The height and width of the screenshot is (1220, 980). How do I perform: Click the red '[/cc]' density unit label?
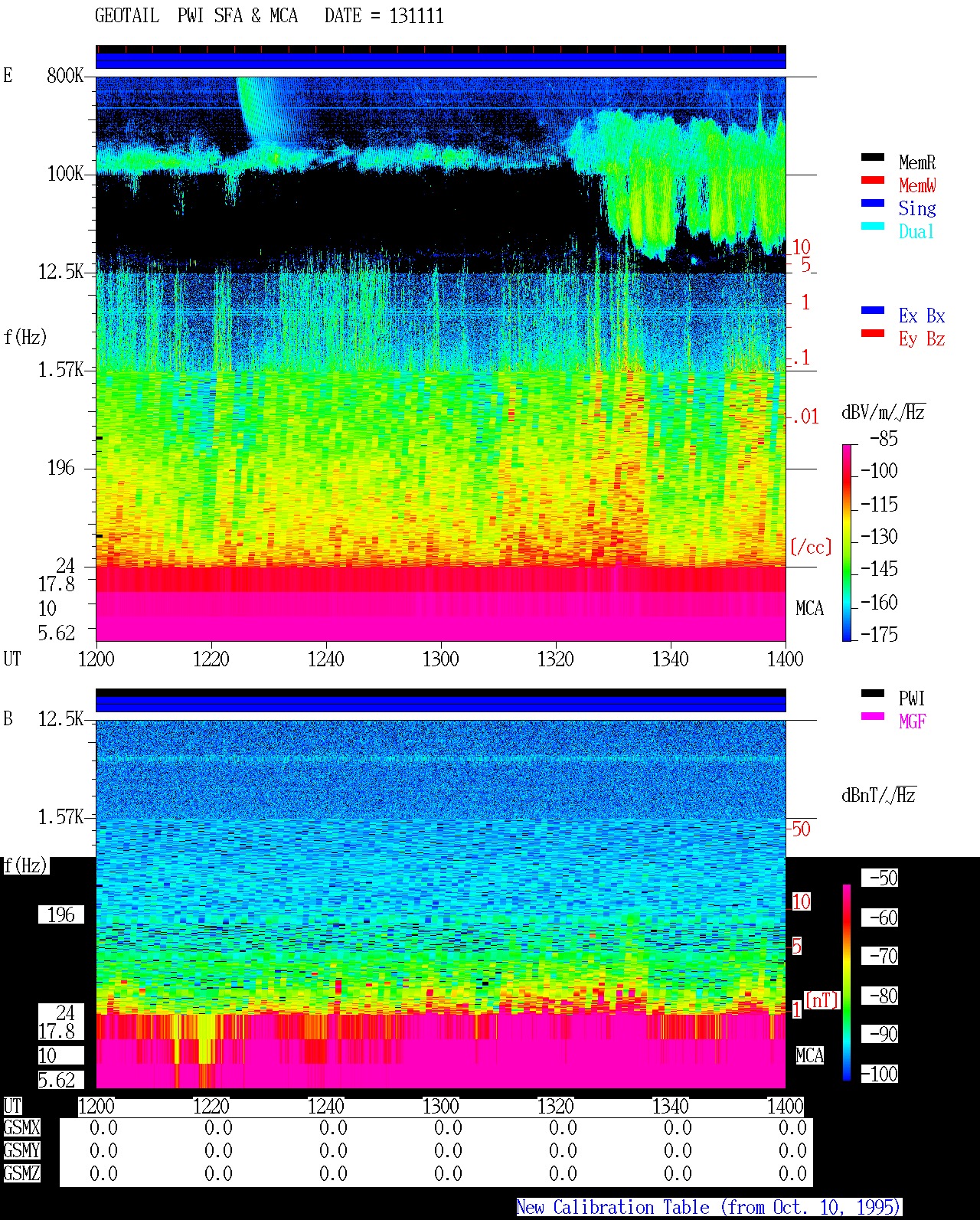[811, 547]
